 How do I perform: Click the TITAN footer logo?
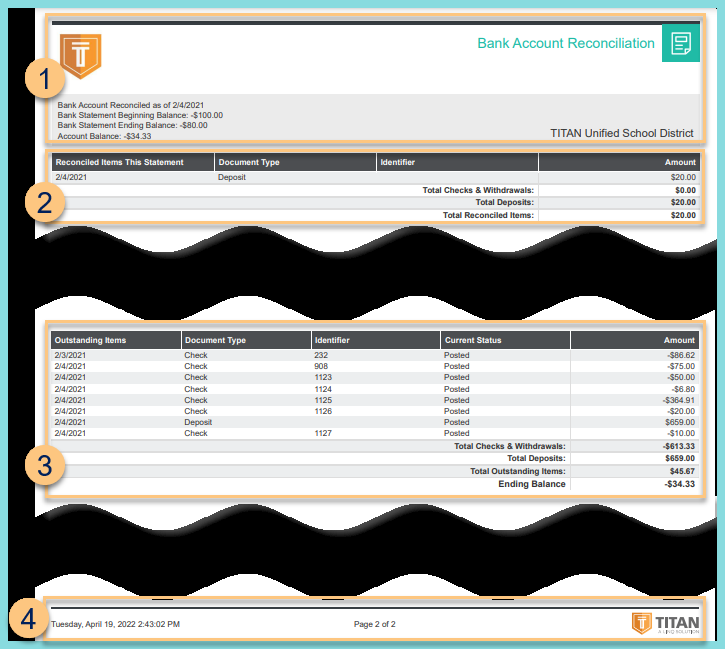point(665,624)
